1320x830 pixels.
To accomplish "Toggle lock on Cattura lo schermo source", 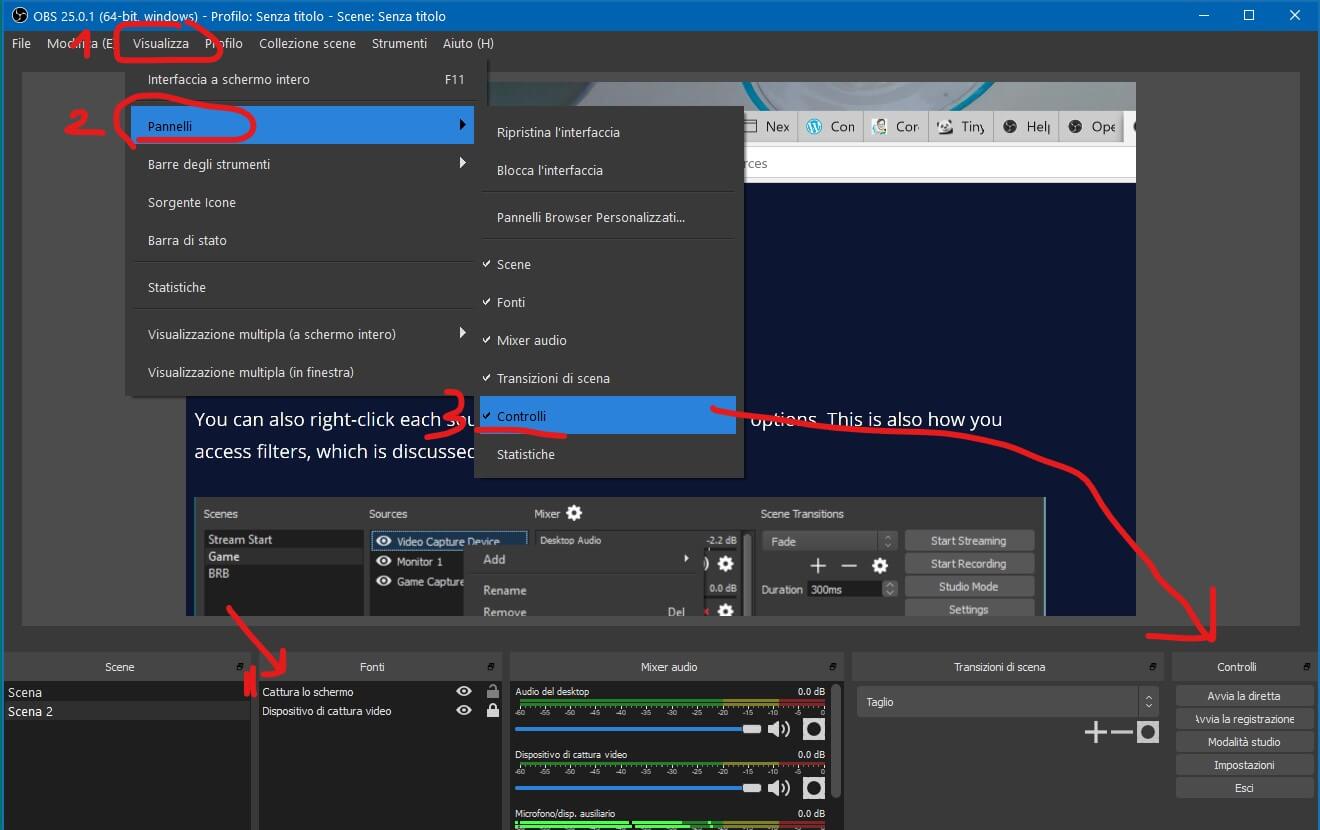I will click(492, 692).
